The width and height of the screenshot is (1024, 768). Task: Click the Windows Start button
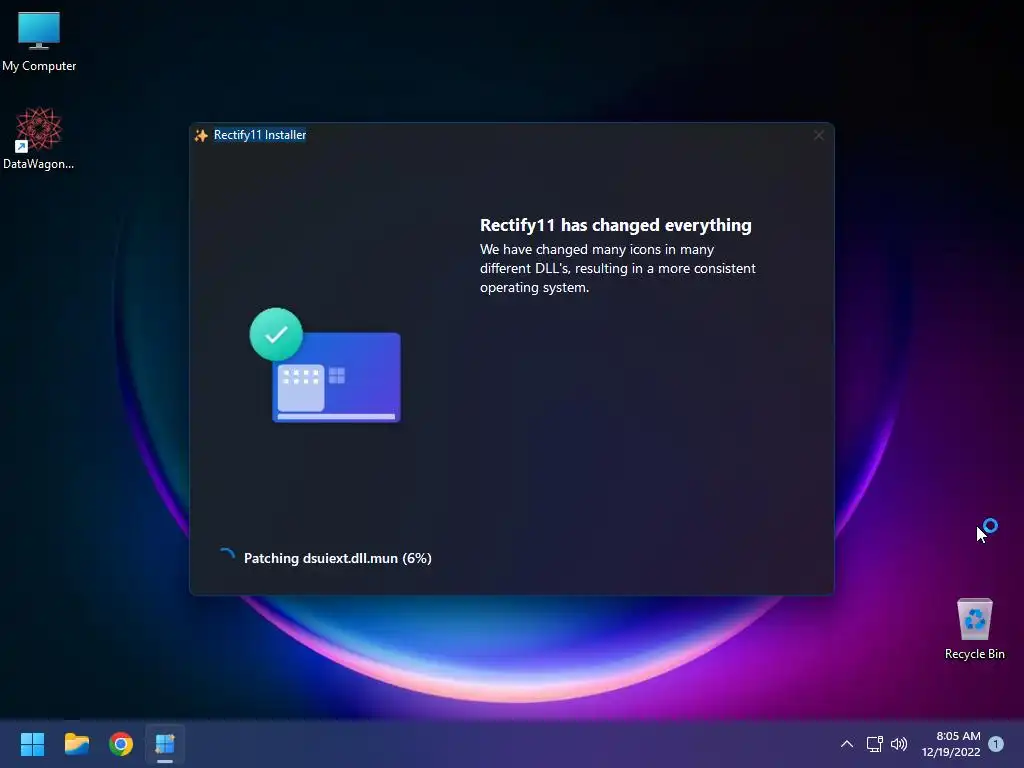point(32,744)
